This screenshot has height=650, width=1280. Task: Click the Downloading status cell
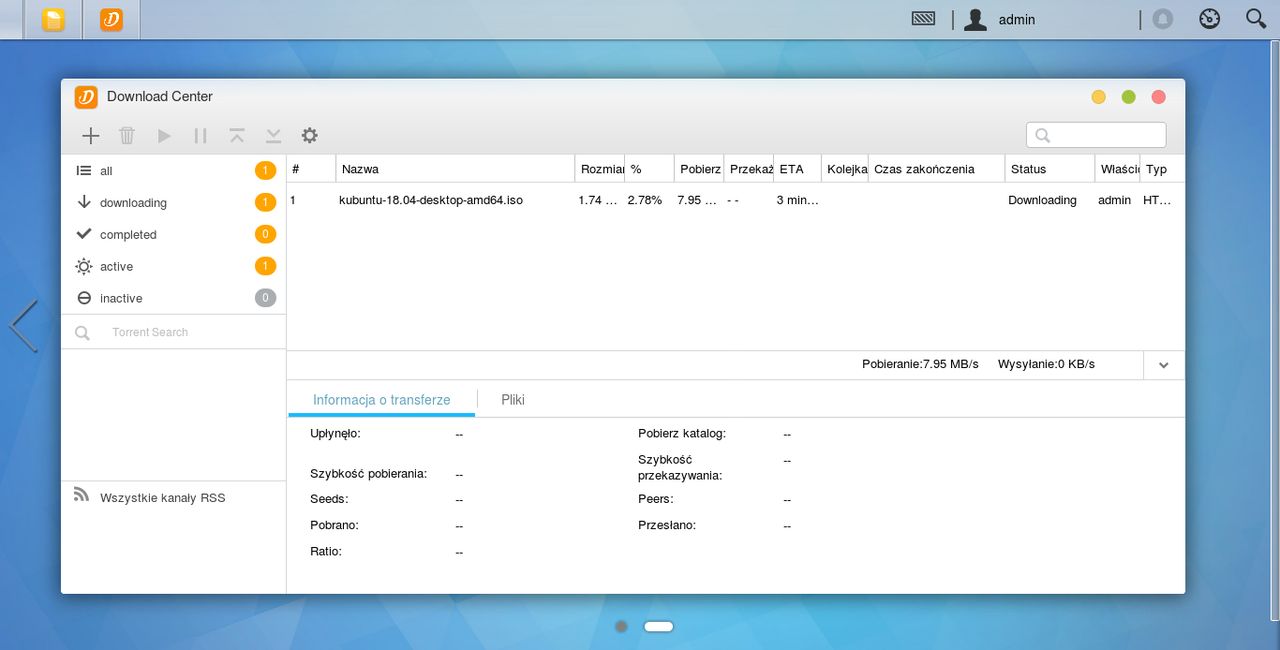pyautogui.click(x=1042, y=200)
